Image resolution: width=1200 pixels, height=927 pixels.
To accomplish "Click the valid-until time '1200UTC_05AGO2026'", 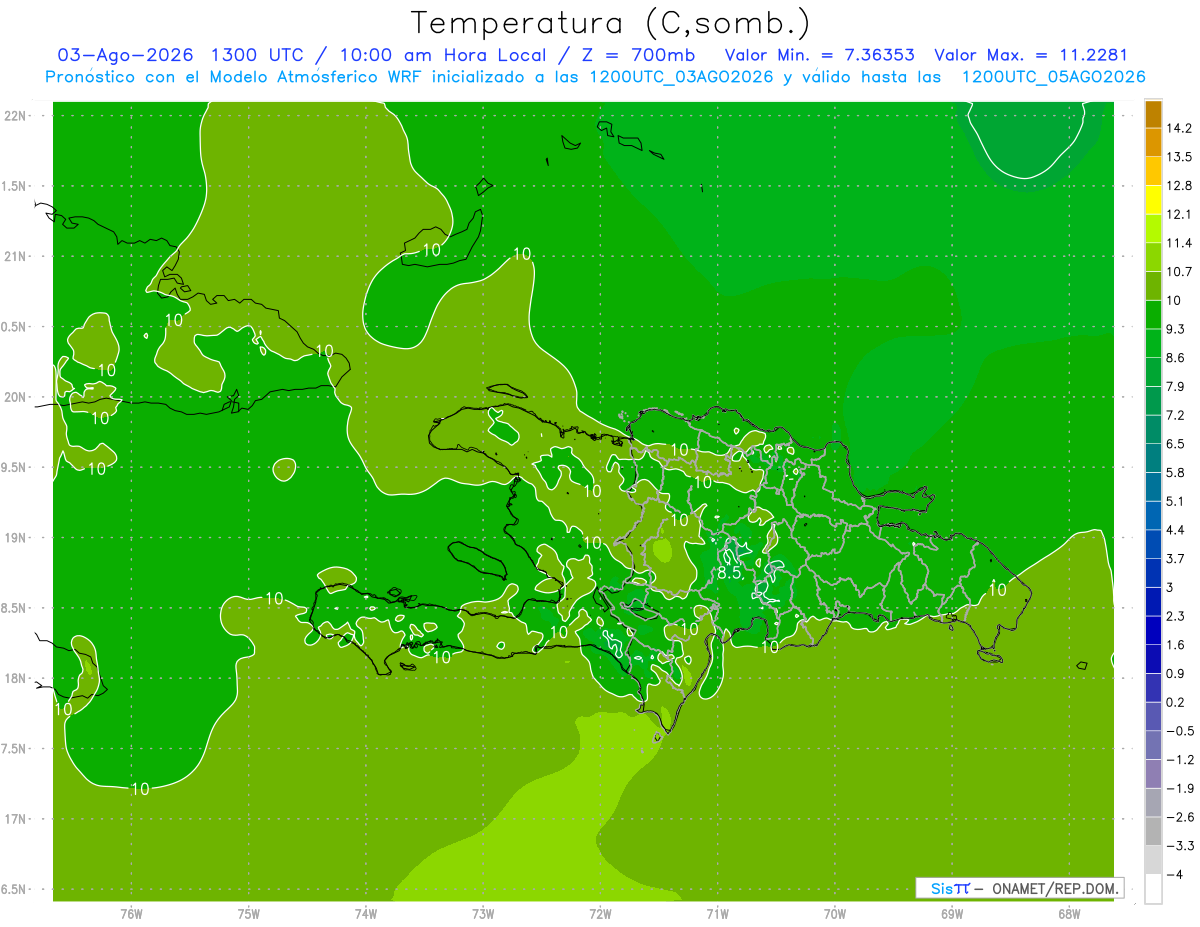I will 1053,77.
